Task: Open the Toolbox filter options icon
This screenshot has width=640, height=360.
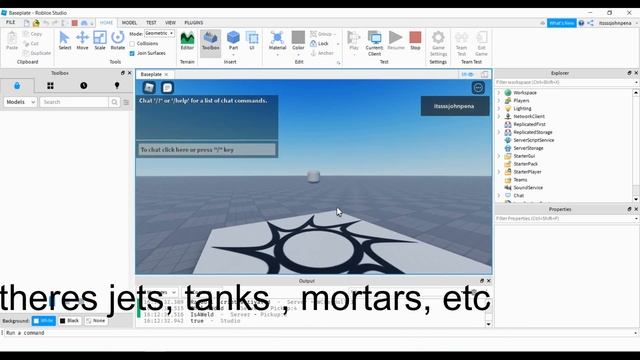Action: [126, 102]
